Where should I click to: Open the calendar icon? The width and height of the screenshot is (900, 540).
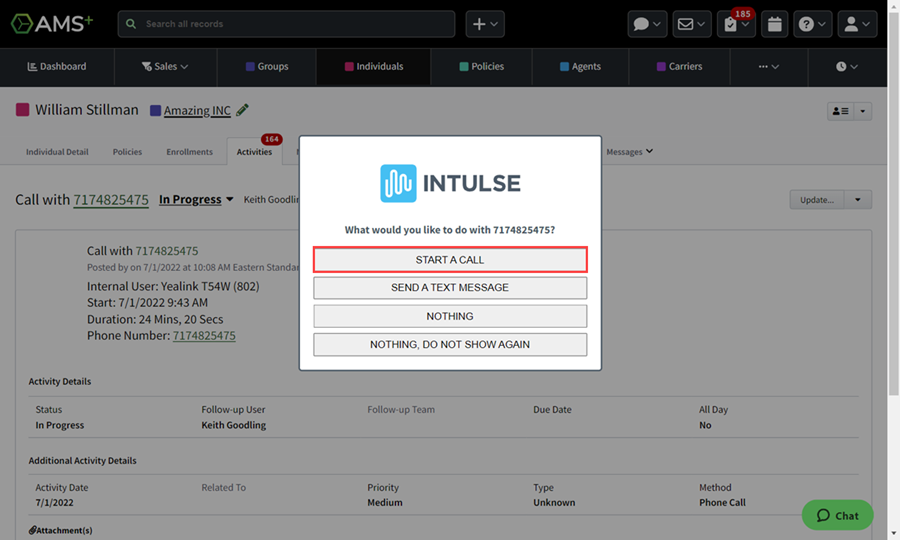click(x=774, y=24)
